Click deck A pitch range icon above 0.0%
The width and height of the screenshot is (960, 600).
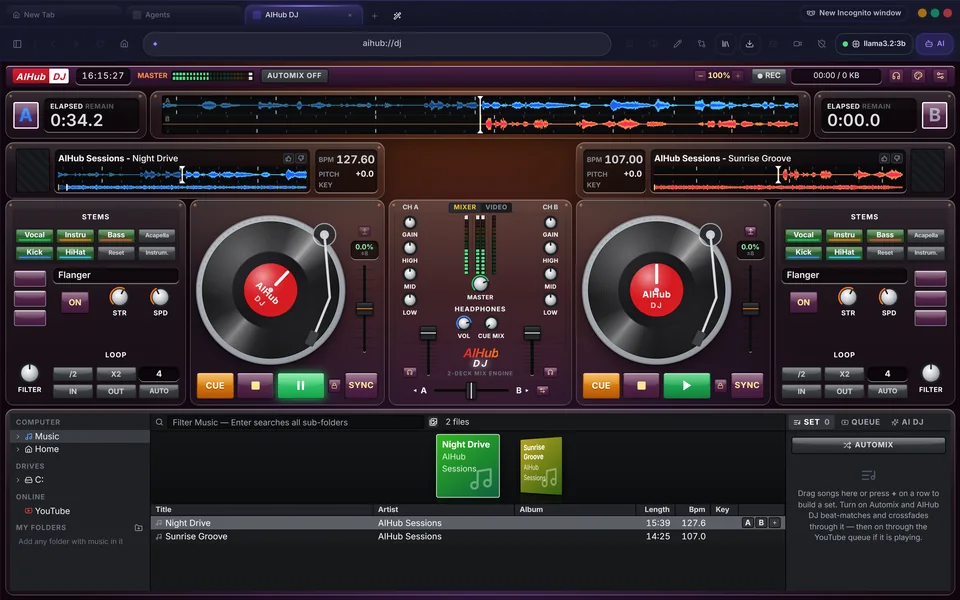[x=364, y=231]
